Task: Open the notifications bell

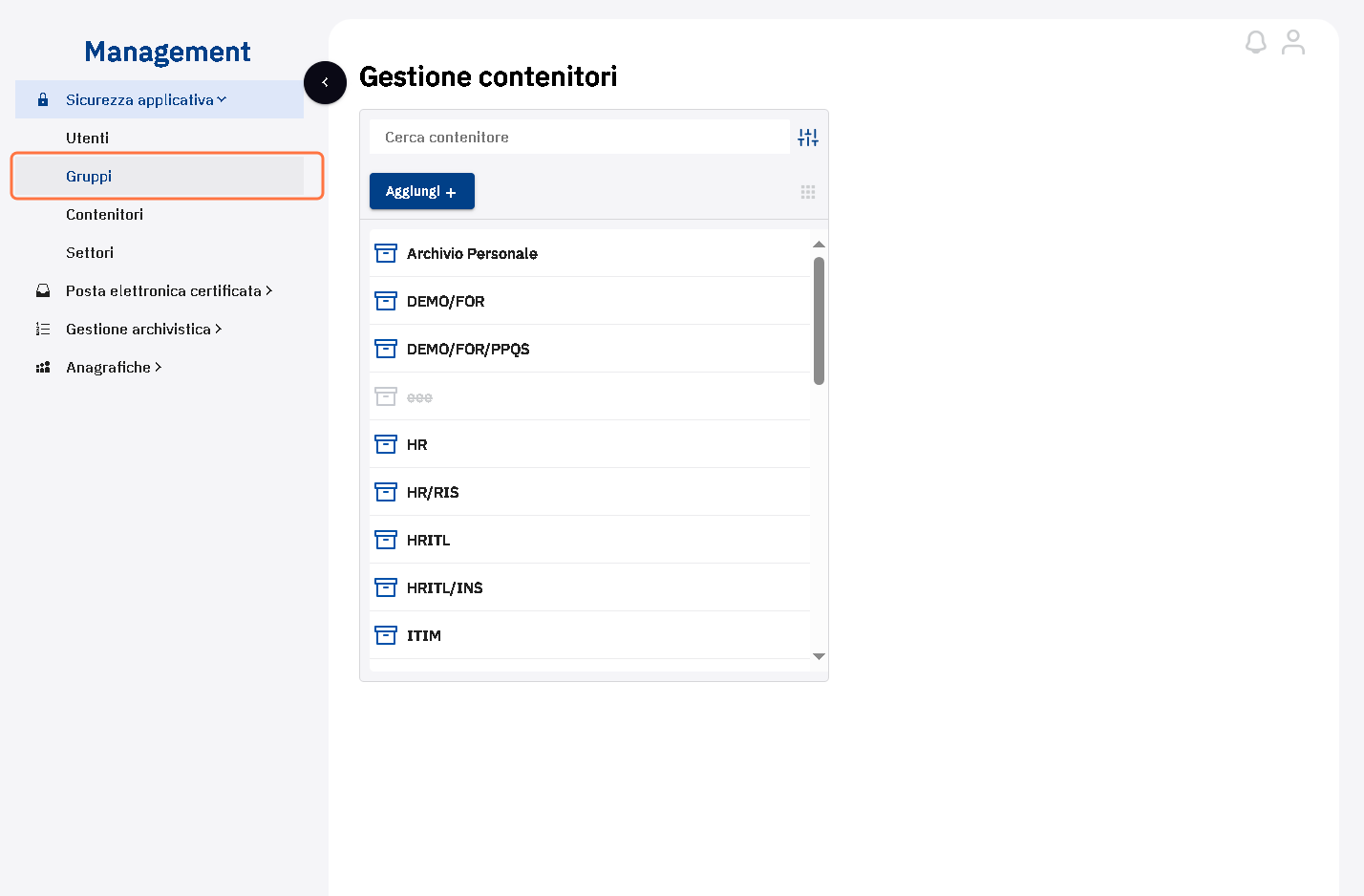Action: (1256, 42)
